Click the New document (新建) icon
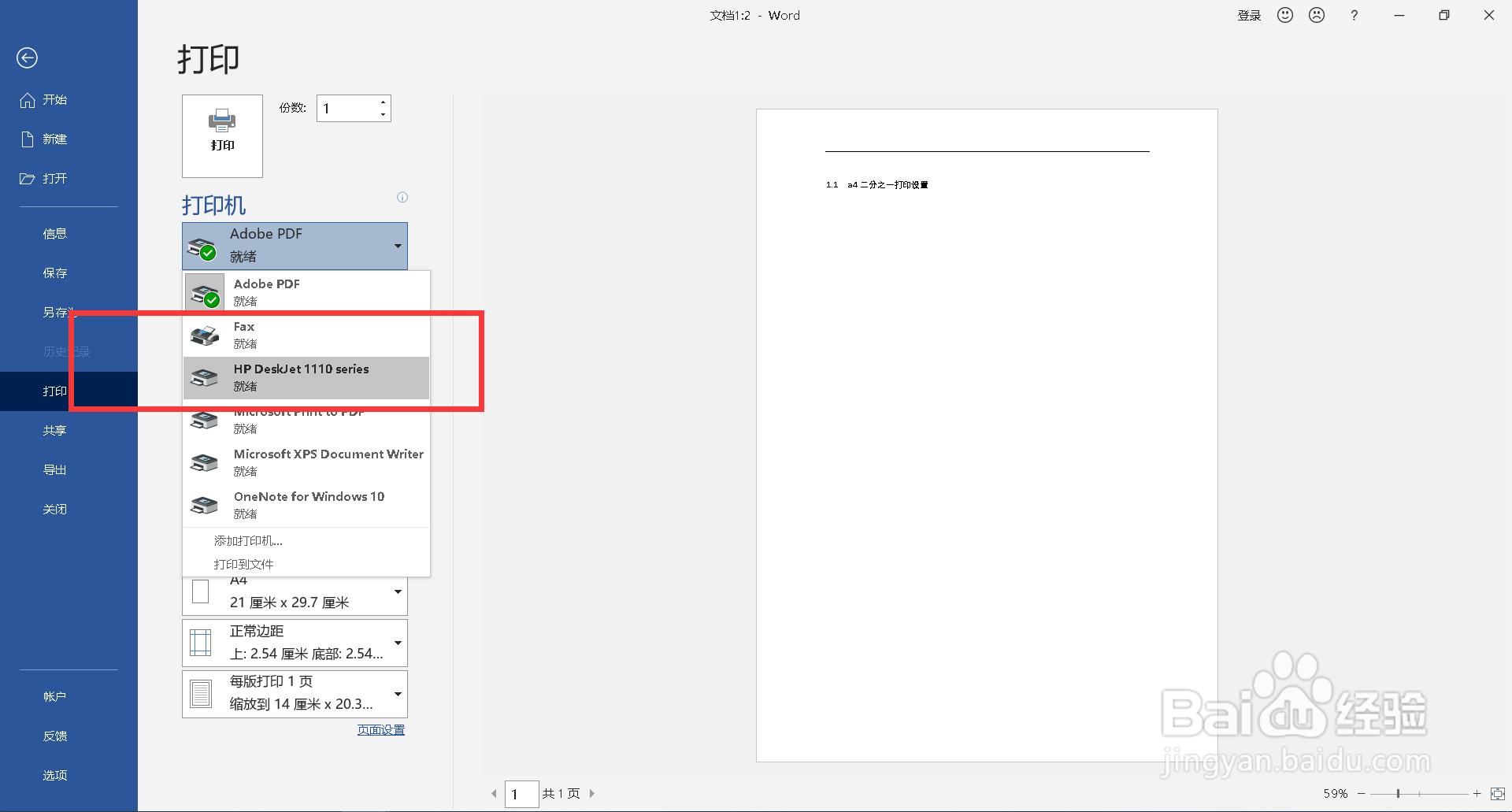Image resolution: width=1512 pixels, height=812 pixels. [28, 139]
